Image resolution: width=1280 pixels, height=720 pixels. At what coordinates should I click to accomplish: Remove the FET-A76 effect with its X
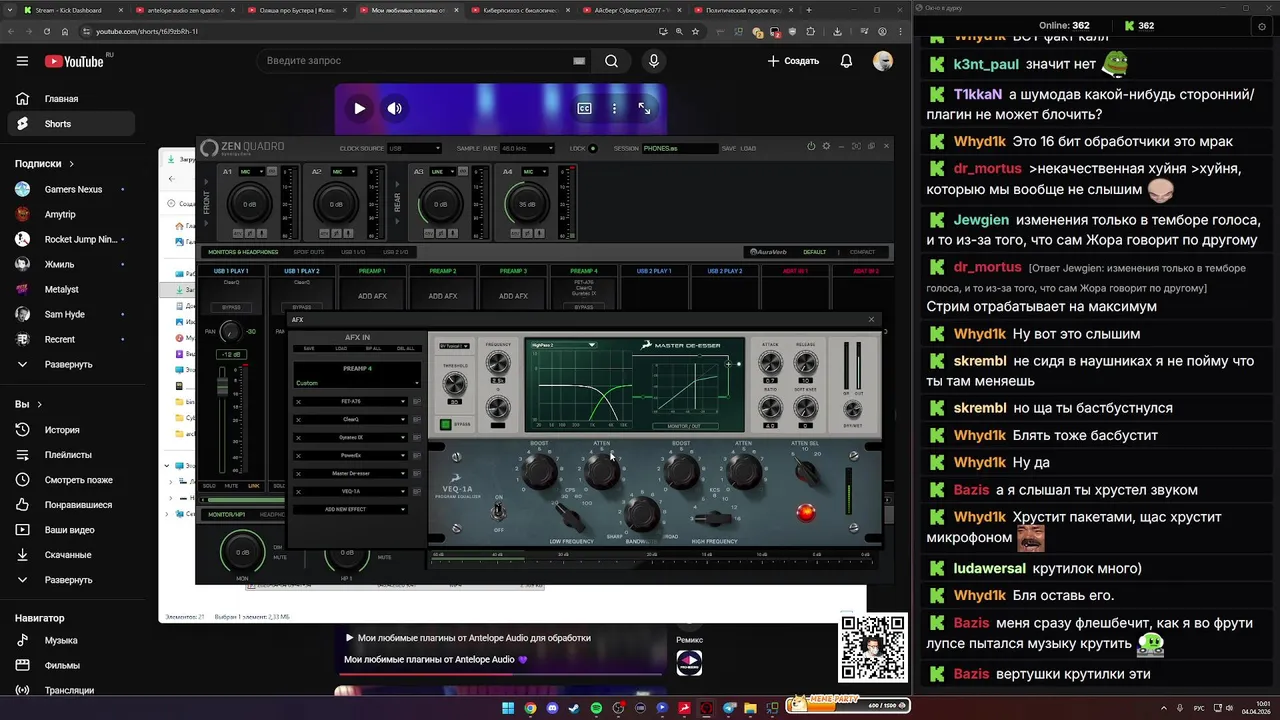(298, 402)
